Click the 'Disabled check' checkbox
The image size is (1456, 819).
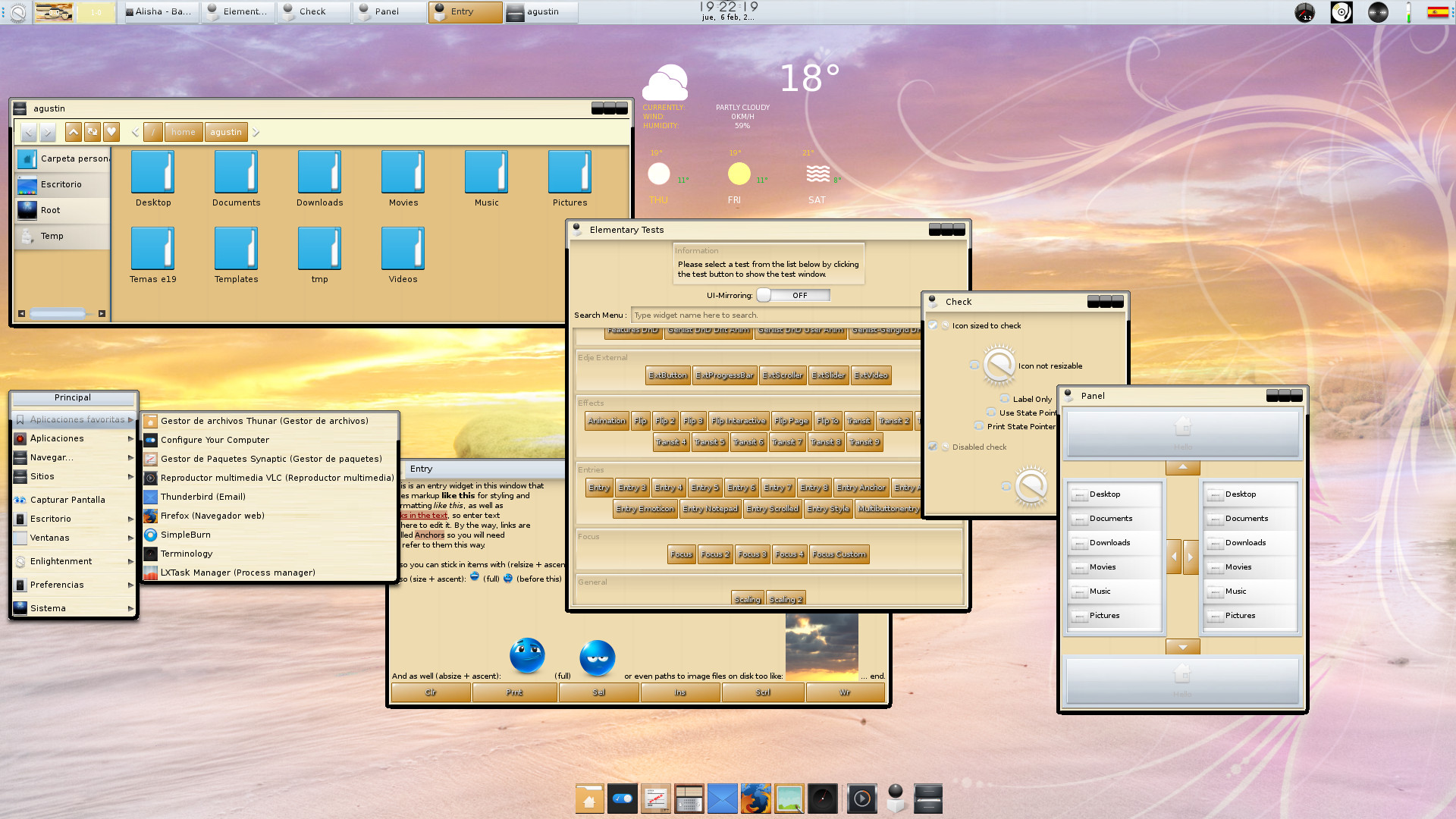point(934,447)
